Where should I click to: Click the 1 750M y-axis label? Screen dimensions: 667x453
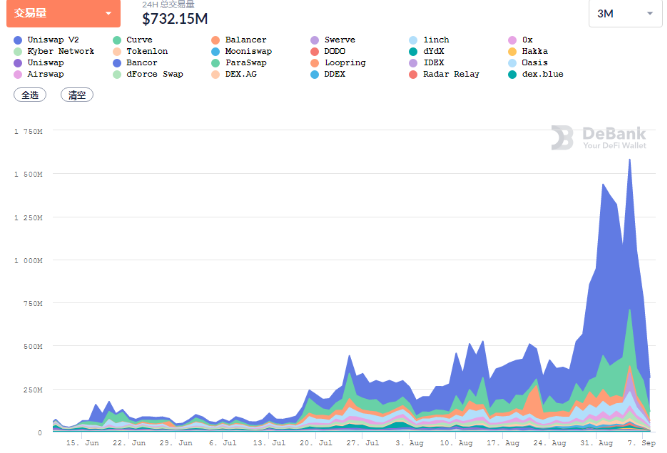[x=28, y=131]
